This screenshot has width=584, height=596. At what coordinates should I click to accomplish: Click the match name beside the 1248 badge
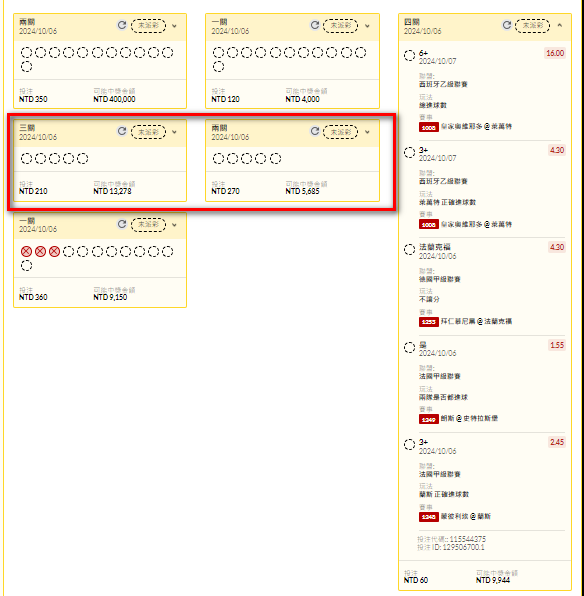pos(466,517)
